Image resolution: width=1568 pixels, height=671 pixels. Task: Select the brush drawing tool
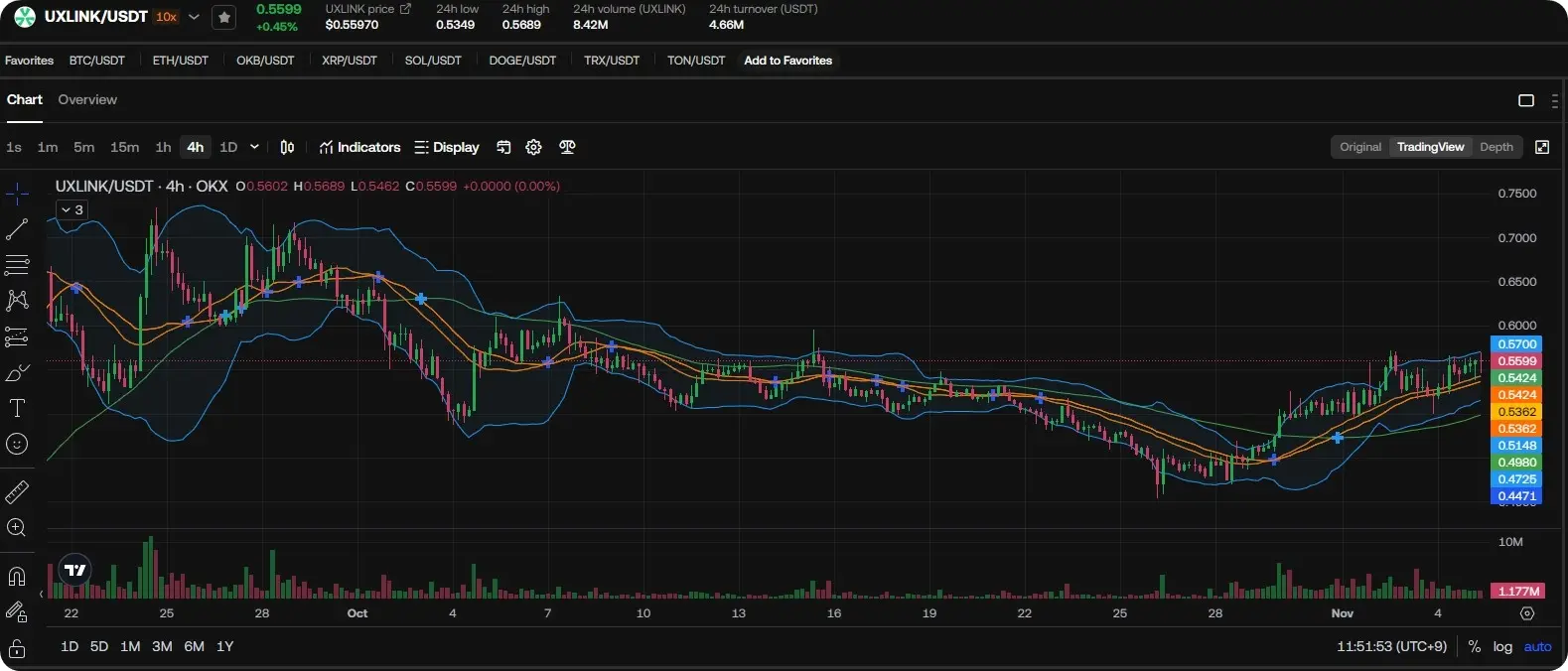[17, 372]
